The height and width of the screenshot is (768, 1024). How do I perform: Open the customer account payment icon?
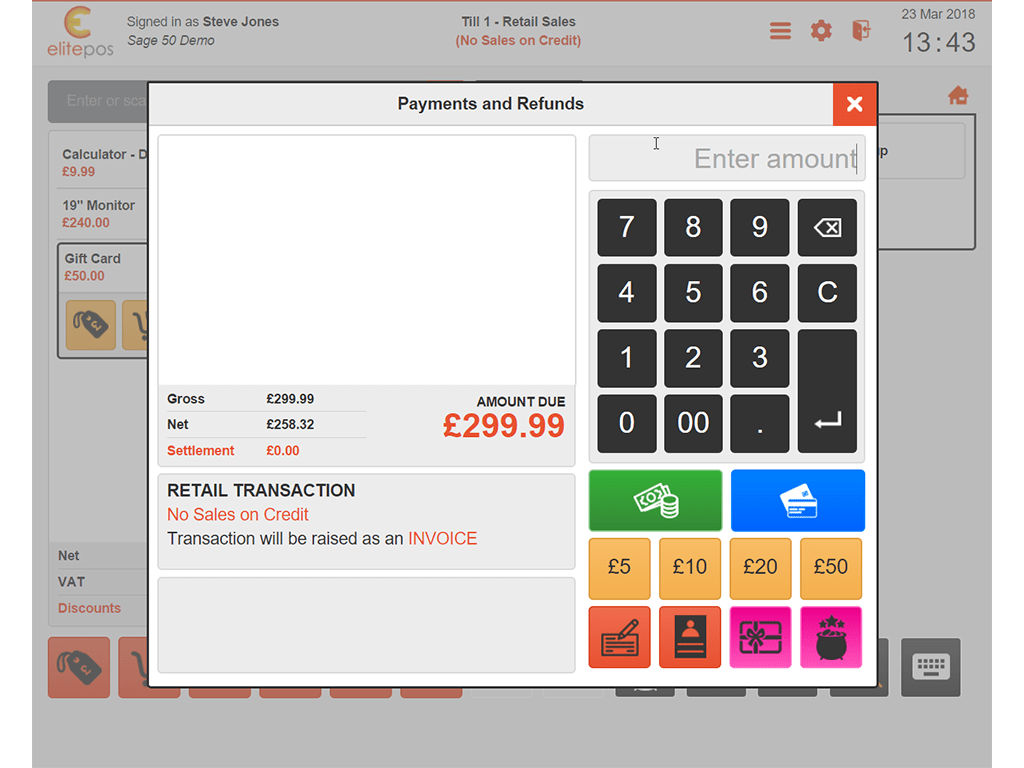pos(689,637)
